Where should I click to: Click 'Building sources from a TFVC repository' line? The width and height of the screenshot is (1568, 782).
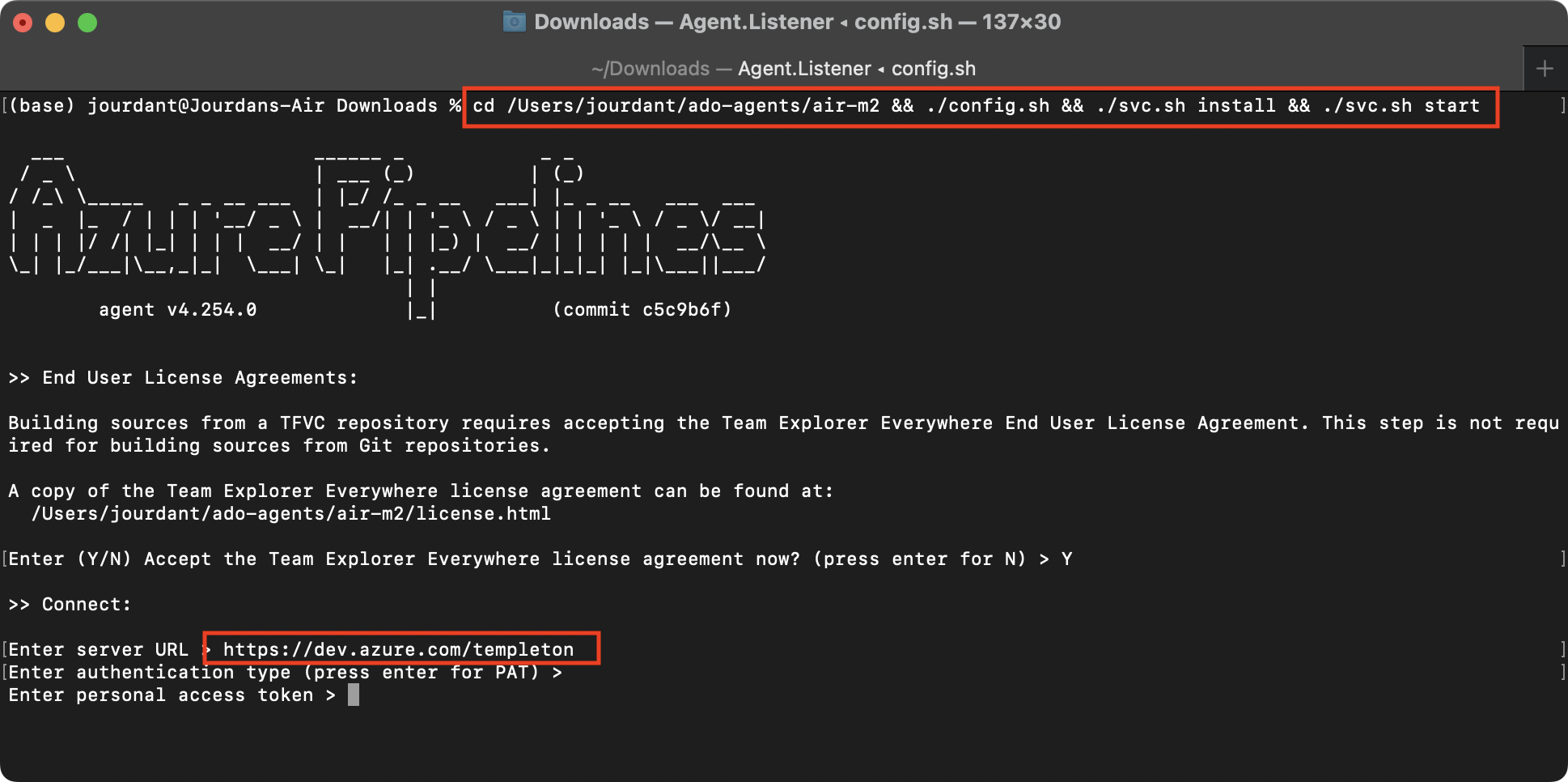(783, 423)
